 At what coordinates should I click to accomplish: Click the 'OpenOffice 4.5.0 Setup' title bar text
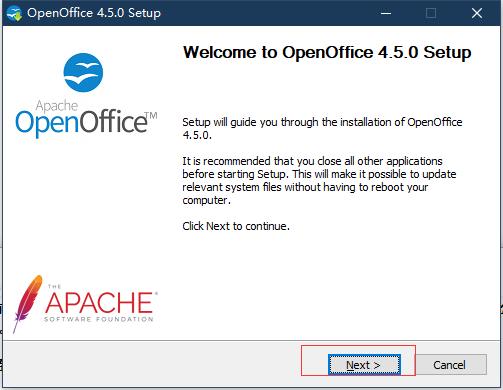[x=94, y=13]
